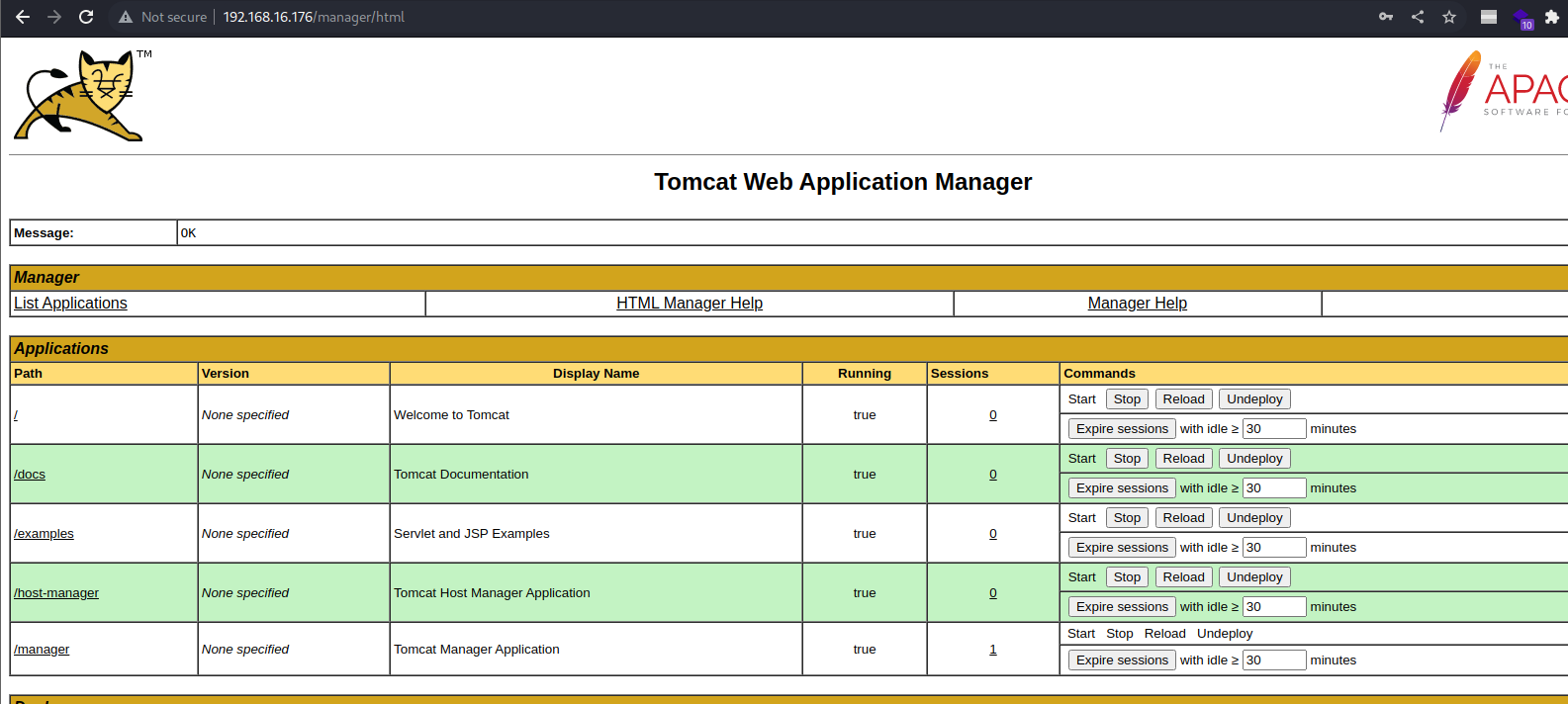1568x704 pixels.
Task: Click the 'Display Name' column header
Action: point(596,374)
